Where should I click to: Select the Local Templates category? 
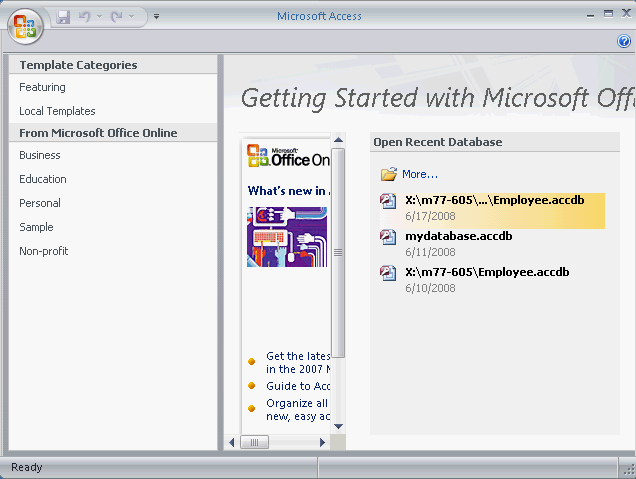tap(57, 112)
